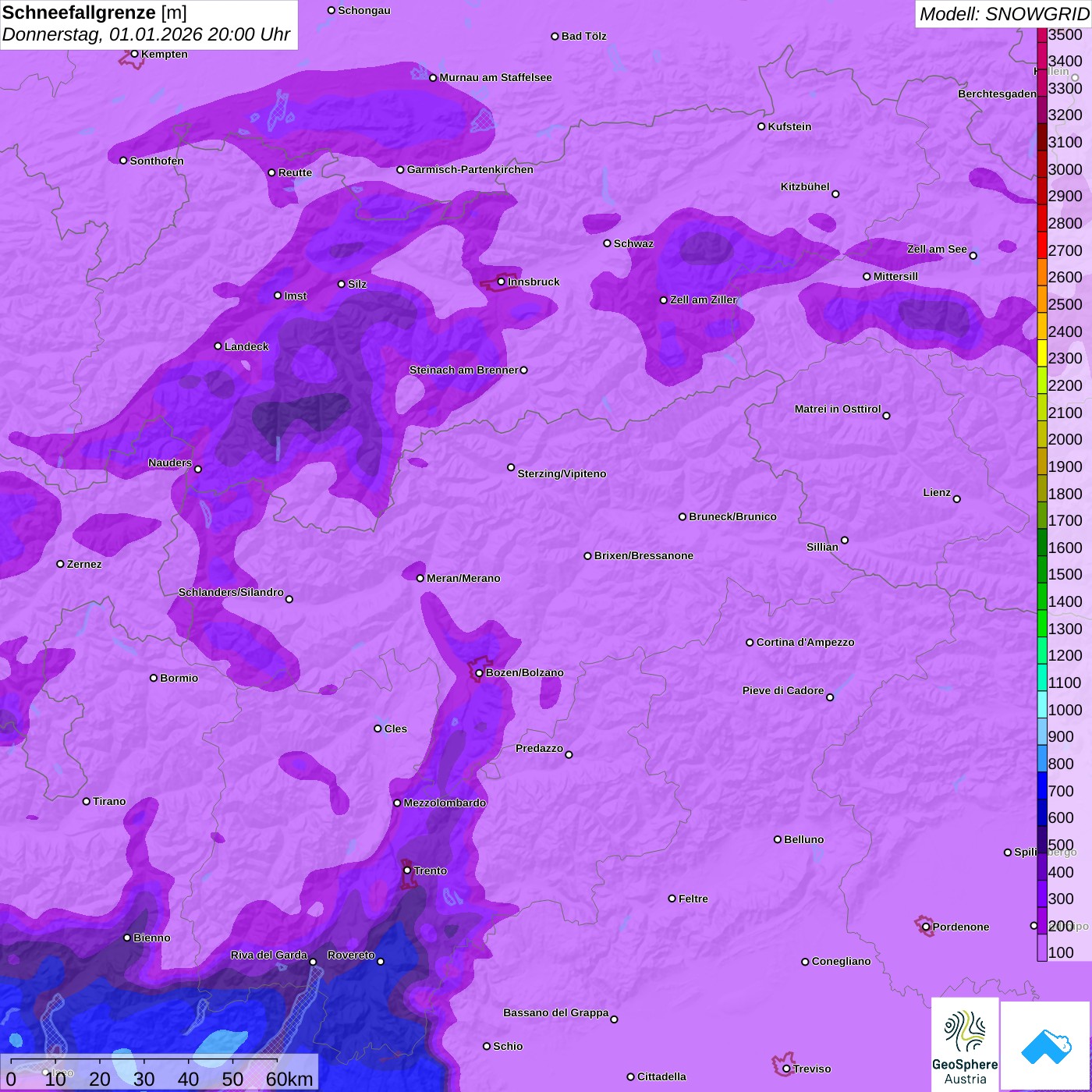Viewport: 1092px width, 1092px height.
Task: Click the 2000 legend value
Action: click(x=1065, y=439)
